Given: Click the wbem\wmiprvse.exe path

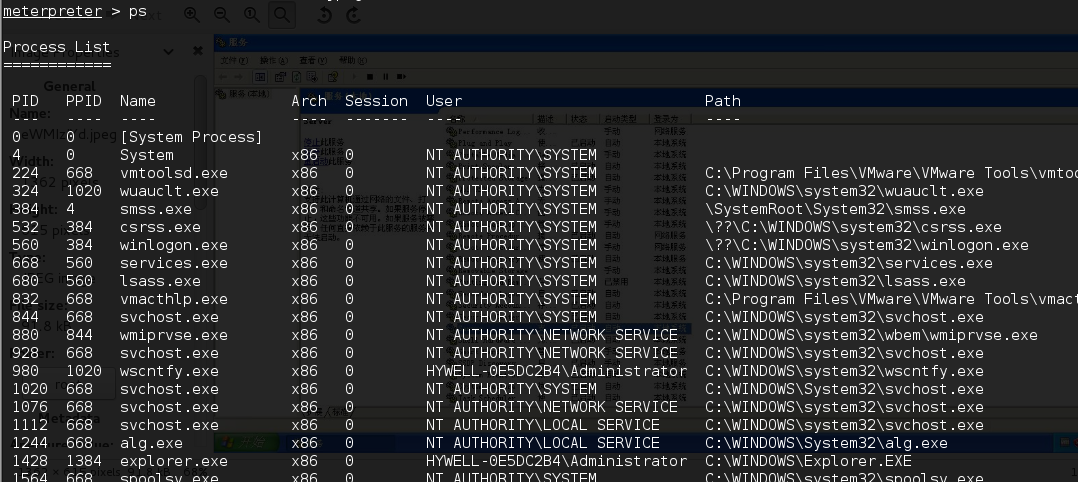Looking at the screenshot, I should pyautogui.click(x=871, y=335).
